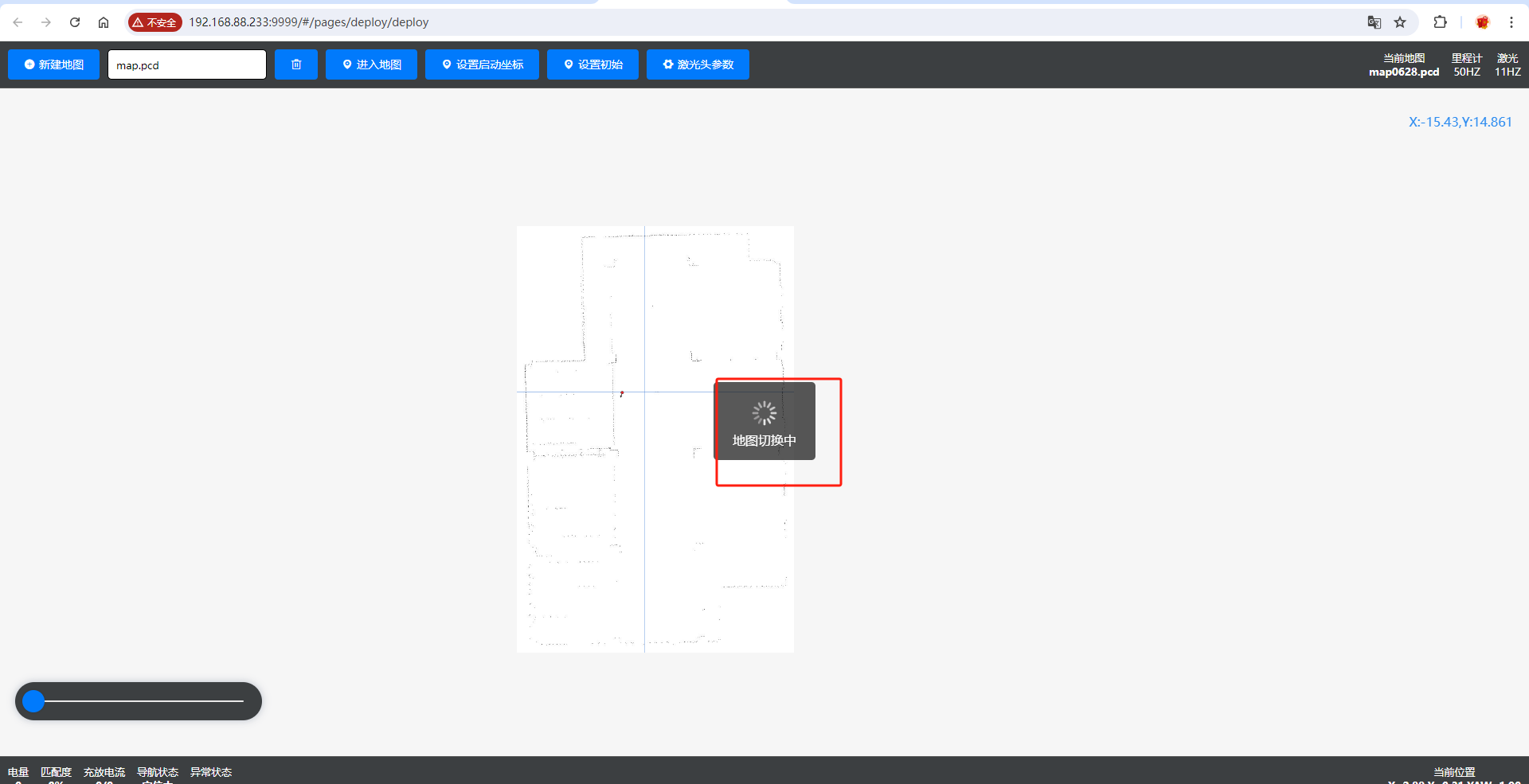Click the browser reload page icon
The height and width of the screenshot is (784, 1529).
coord(75,22)
